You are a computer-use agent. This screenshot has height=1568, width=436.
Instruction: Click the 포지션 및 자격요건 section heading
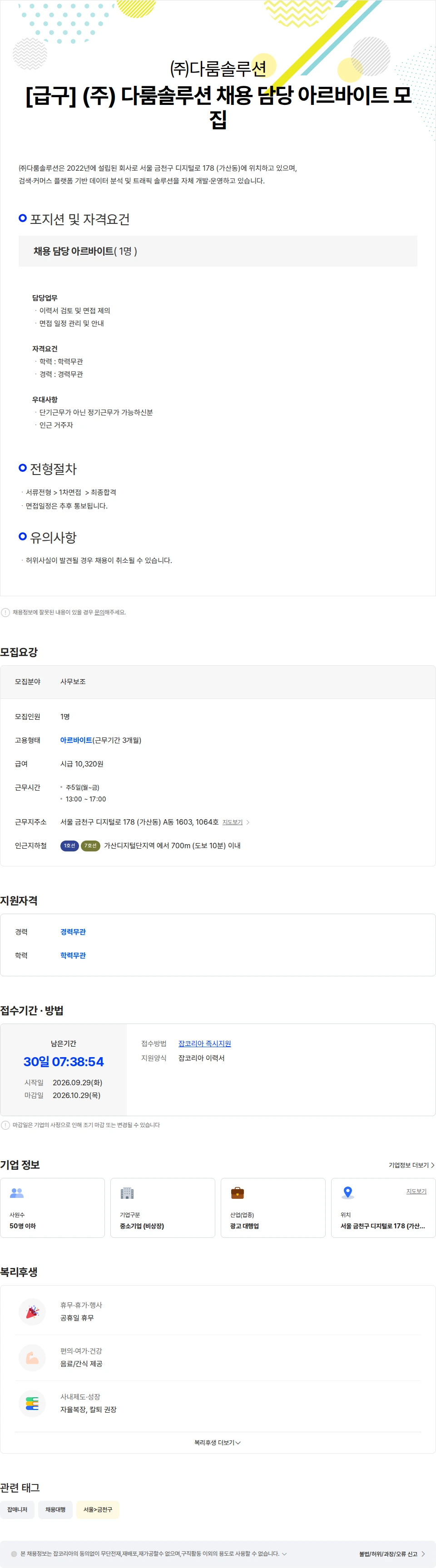pyautogui.click(x=80, y=219)
